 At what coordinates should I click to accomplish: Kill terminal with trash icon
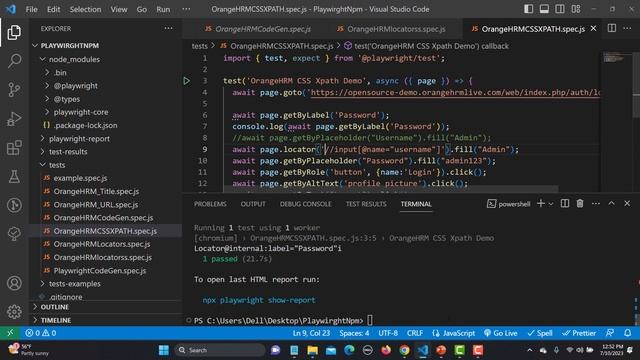(x=580, y=203)
